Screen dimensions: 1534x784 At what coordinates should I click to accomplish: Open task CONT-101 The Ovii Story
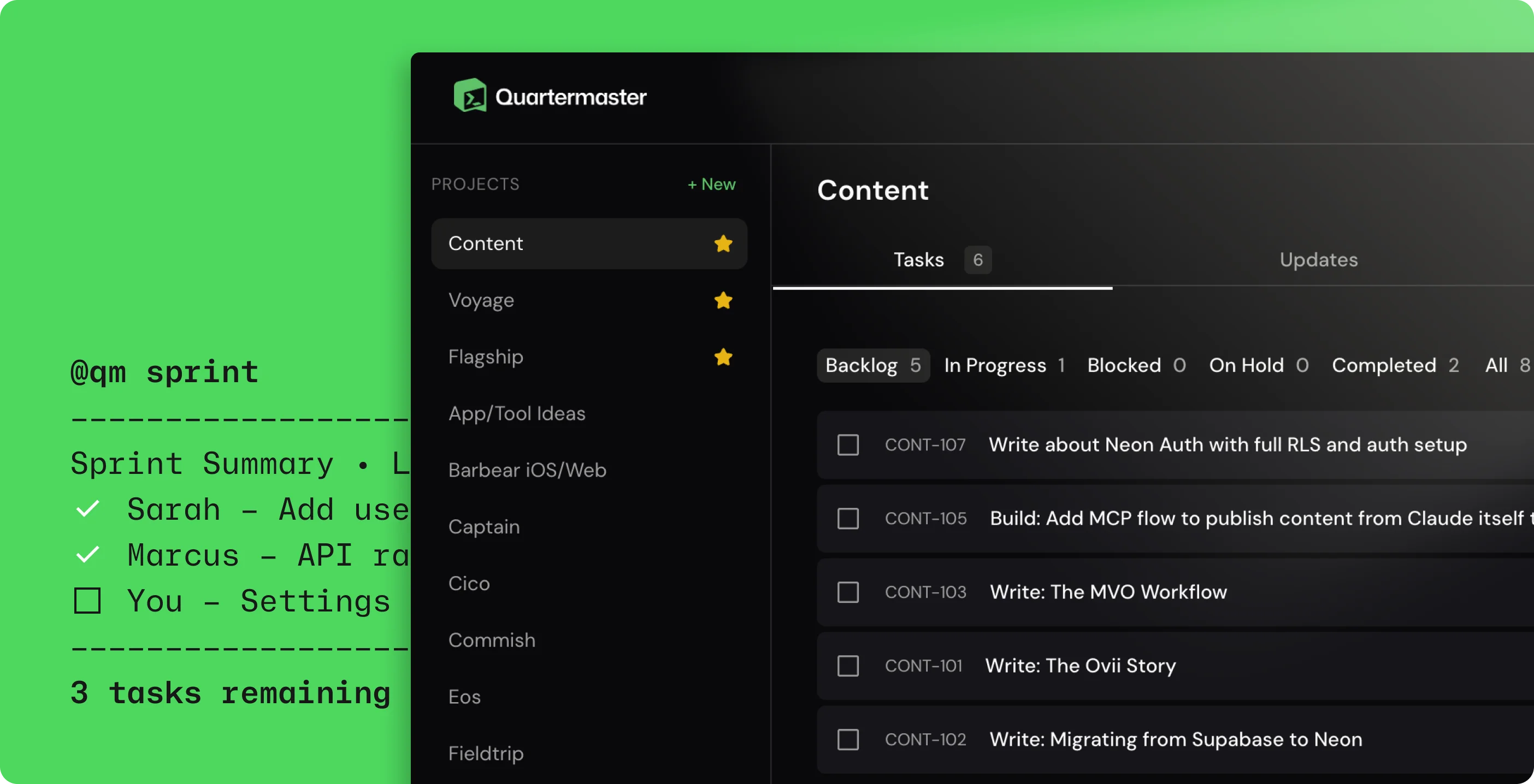1079,666
